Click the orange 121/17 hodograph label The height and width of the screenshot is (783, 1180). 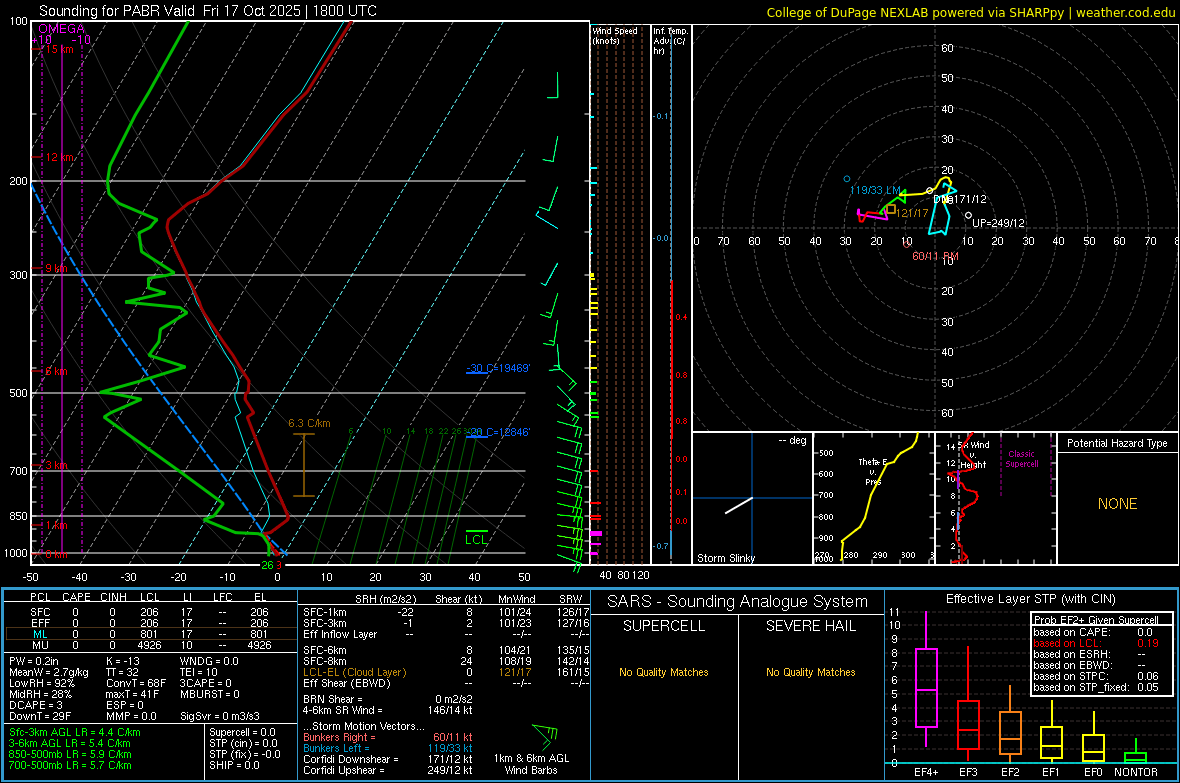[x=912, y=213]
